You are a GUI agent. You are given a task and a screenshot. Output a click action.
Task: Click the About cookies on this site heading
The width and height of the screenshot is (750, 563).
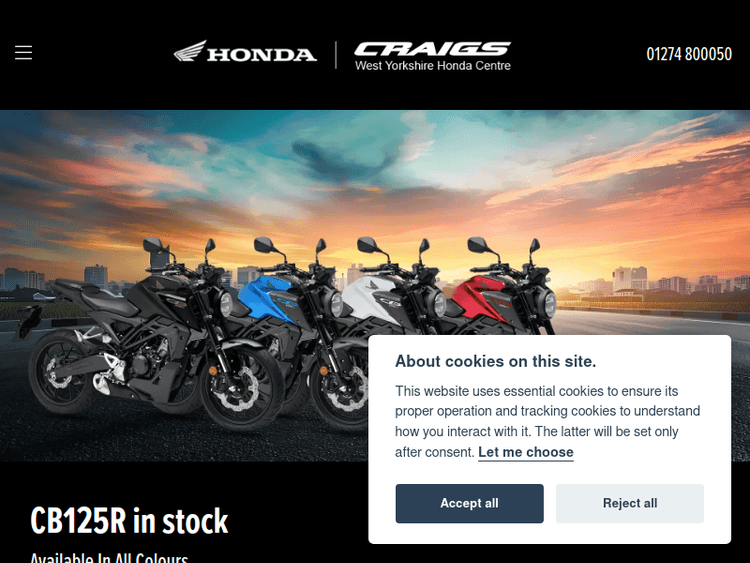pos(496,361)
